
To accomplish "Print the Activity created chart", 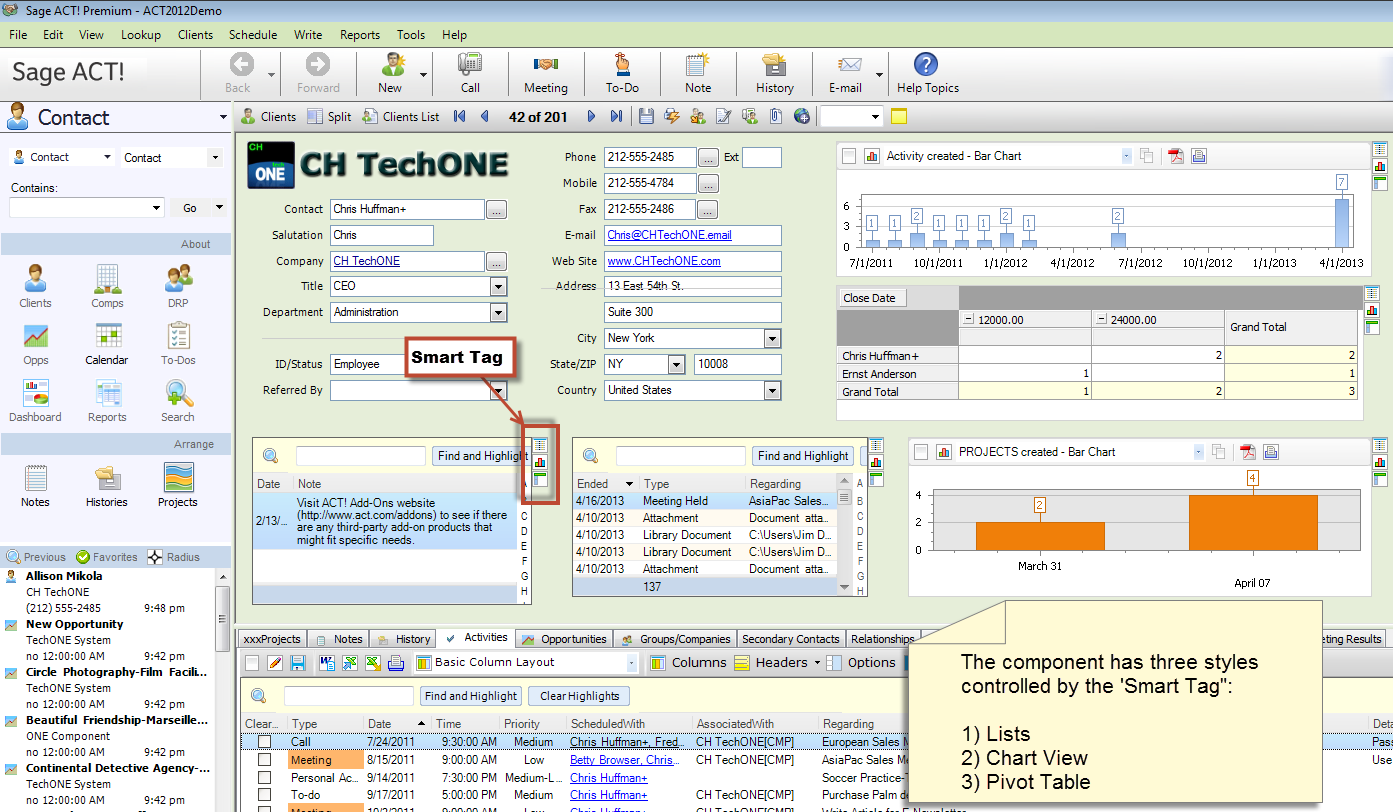I will pos(1199,156).
